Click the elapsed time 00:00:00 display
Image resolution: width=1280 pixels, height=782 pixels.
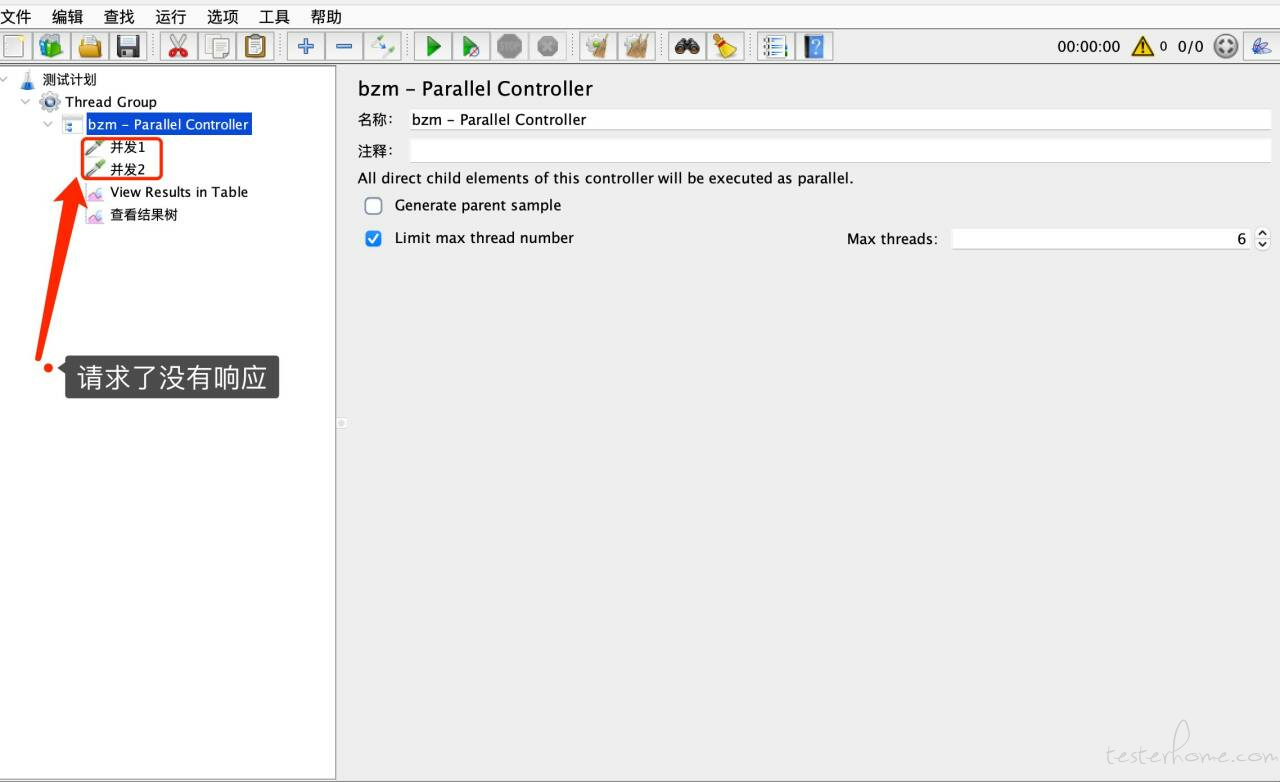1089,46
